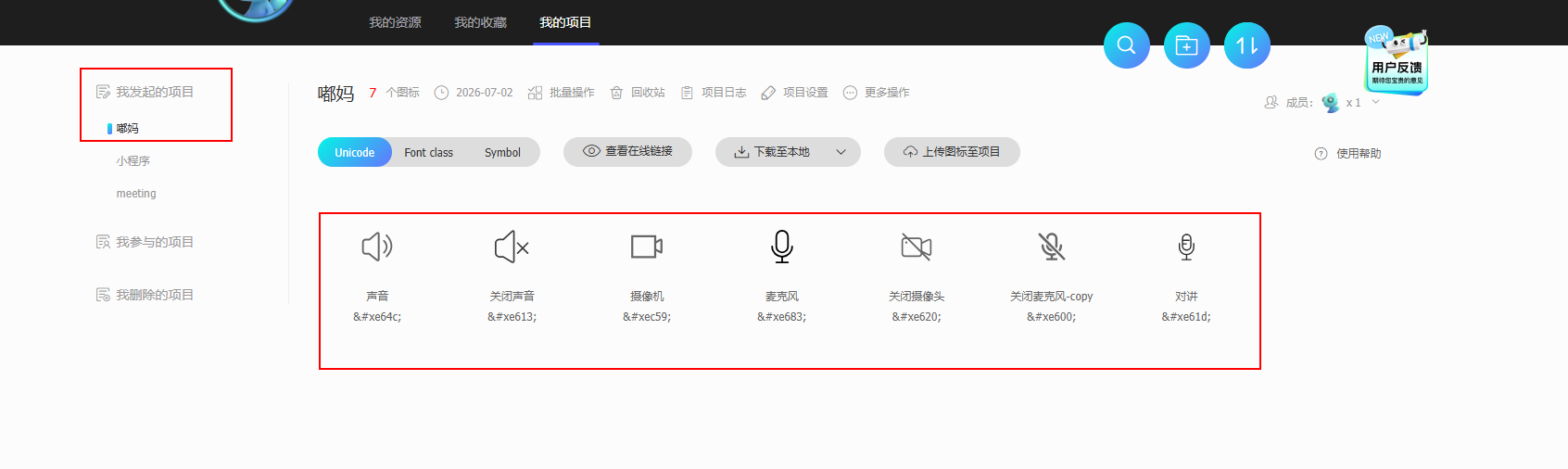Screen dimensions: 1568x469
Task: Open the 更多操作 text menu
Action: point(887,93)
